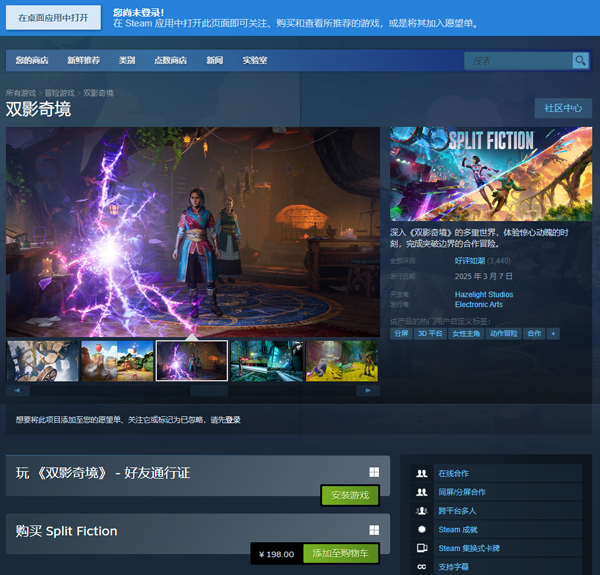Image resolution: width=600 pixels, height=575 pixels.
Task: Click the search magnifier icon
Action: point(580,60)
